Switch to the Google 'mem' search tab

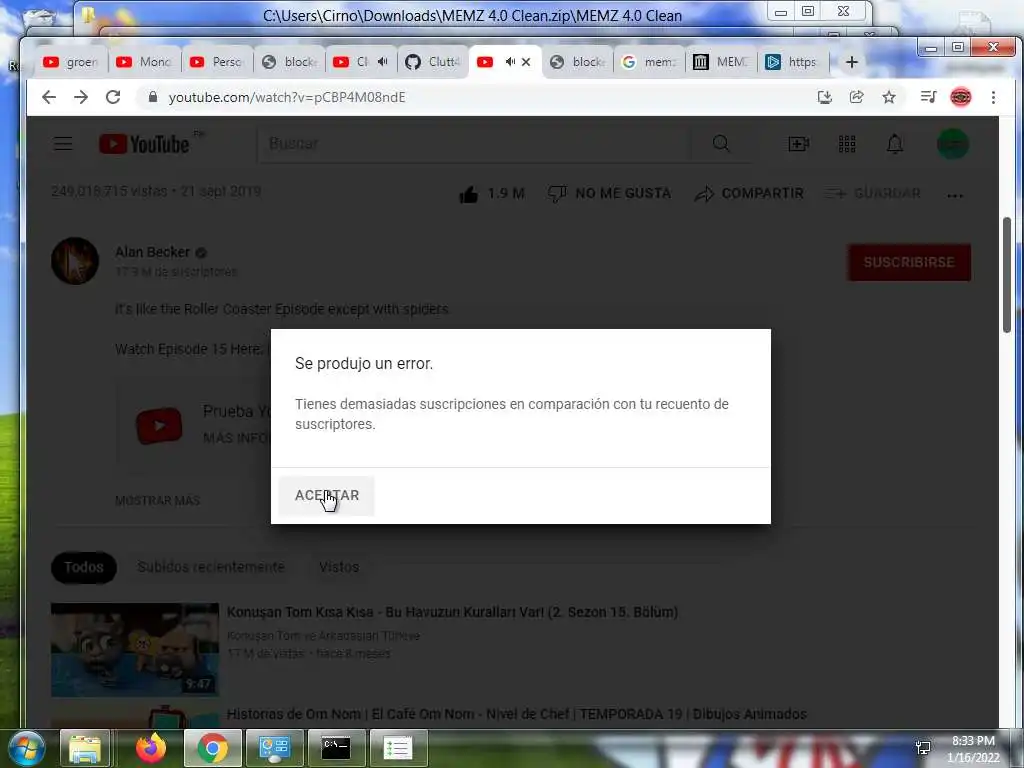pyautogui.click(x=649, y=62)
